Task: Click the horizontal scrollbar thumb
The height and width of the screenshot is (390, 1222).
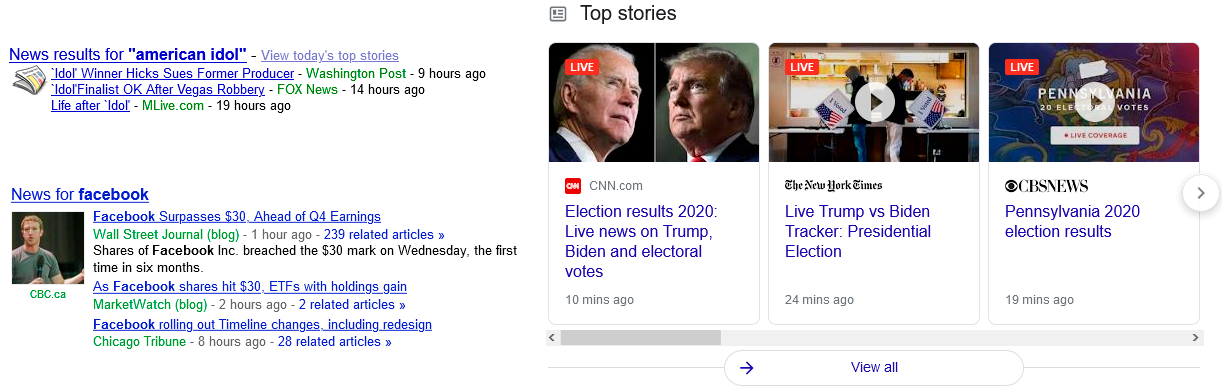Action: [640, 338]
